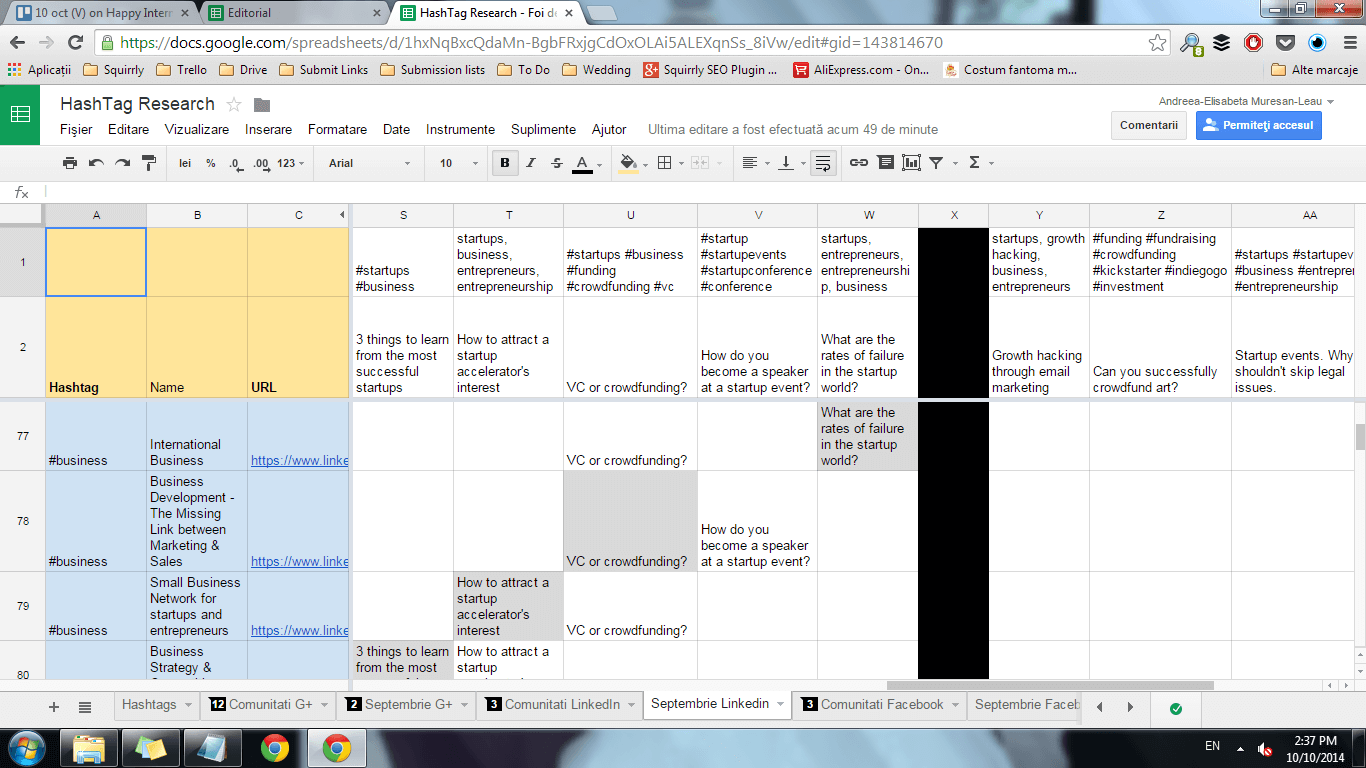Image resolution: width=1366 pixels, height=768 pixels.
Task: Move document using the folder icon
Action: (x=262, y=105)
